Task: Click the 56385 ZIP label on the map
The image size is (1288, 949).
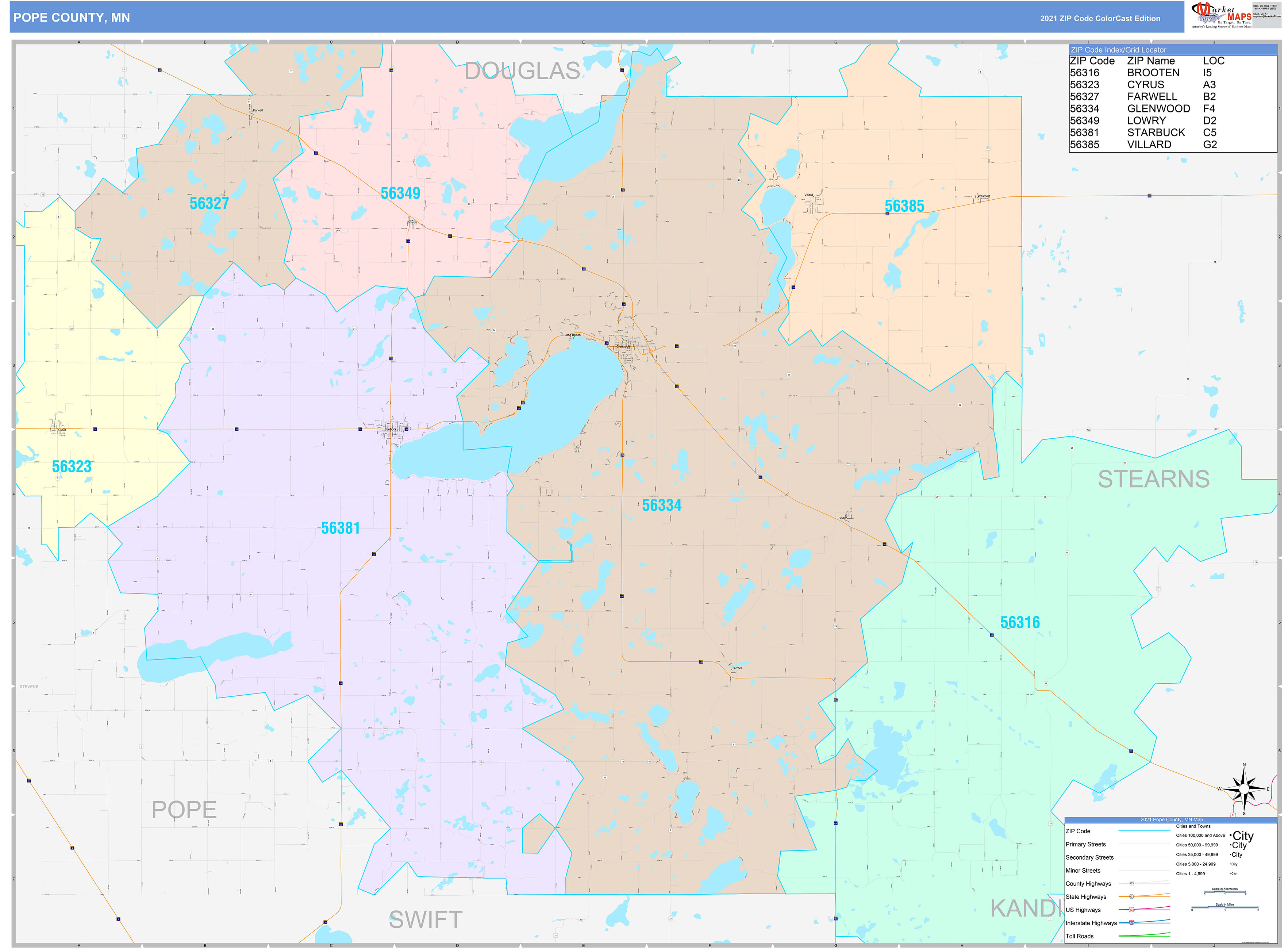Action: pos(904,206)
